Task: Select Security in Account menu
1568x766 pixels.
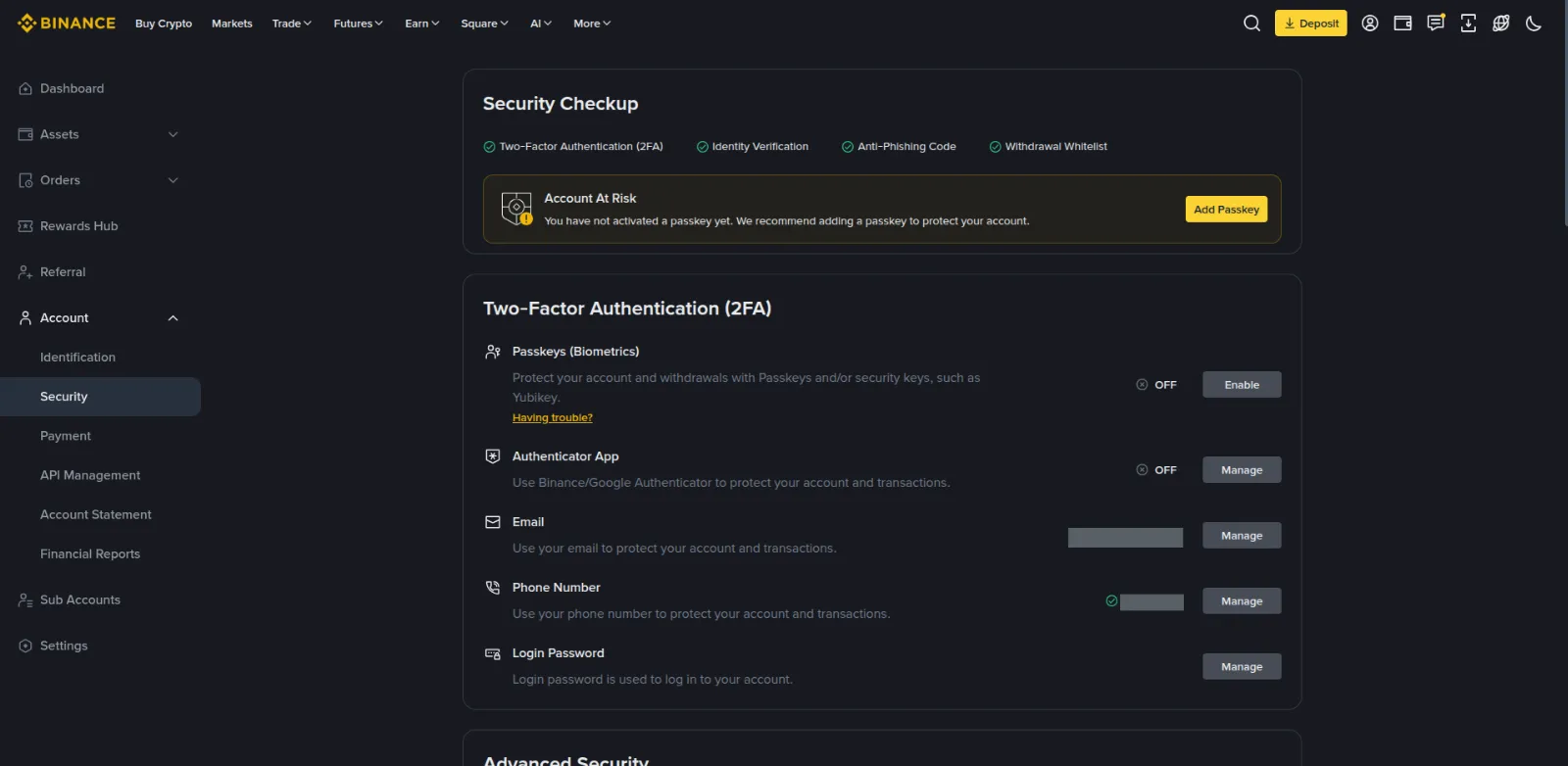Action: pos(100,397)
